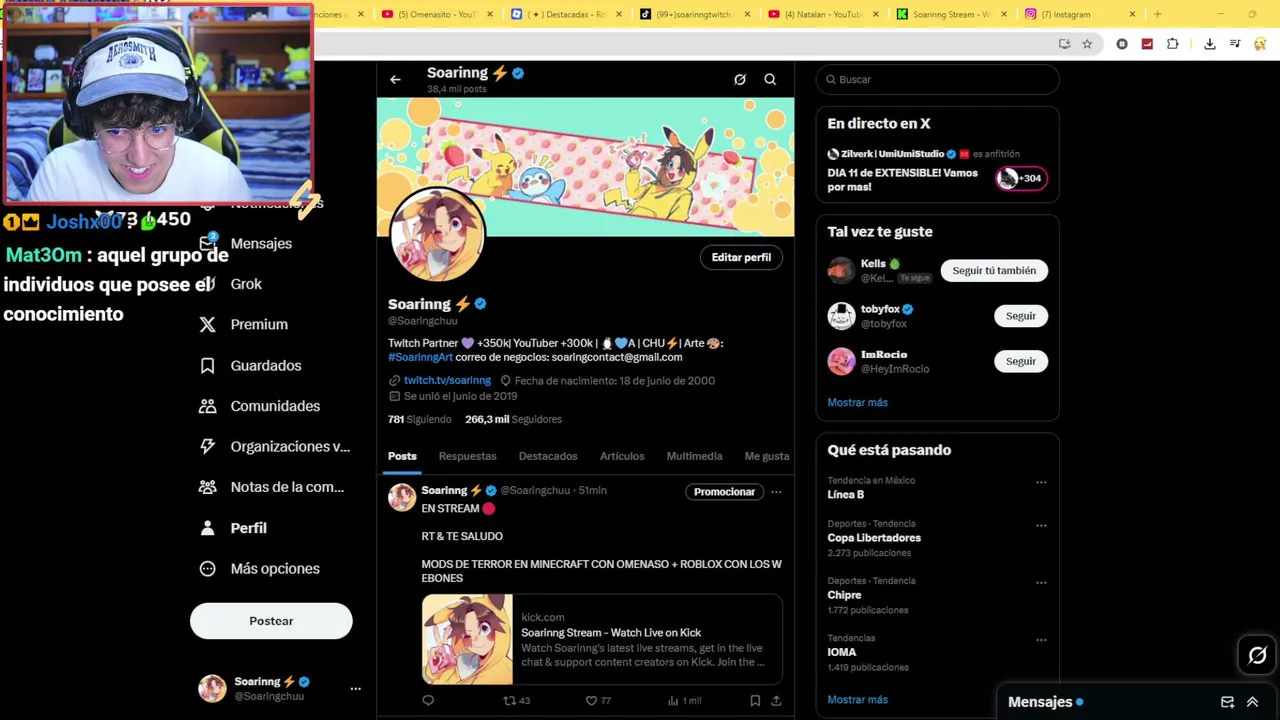Open Copa Libertadores trend
The width and height of the screenshot is (1280, 720).
pyautogui.click(x=937, y=538)
